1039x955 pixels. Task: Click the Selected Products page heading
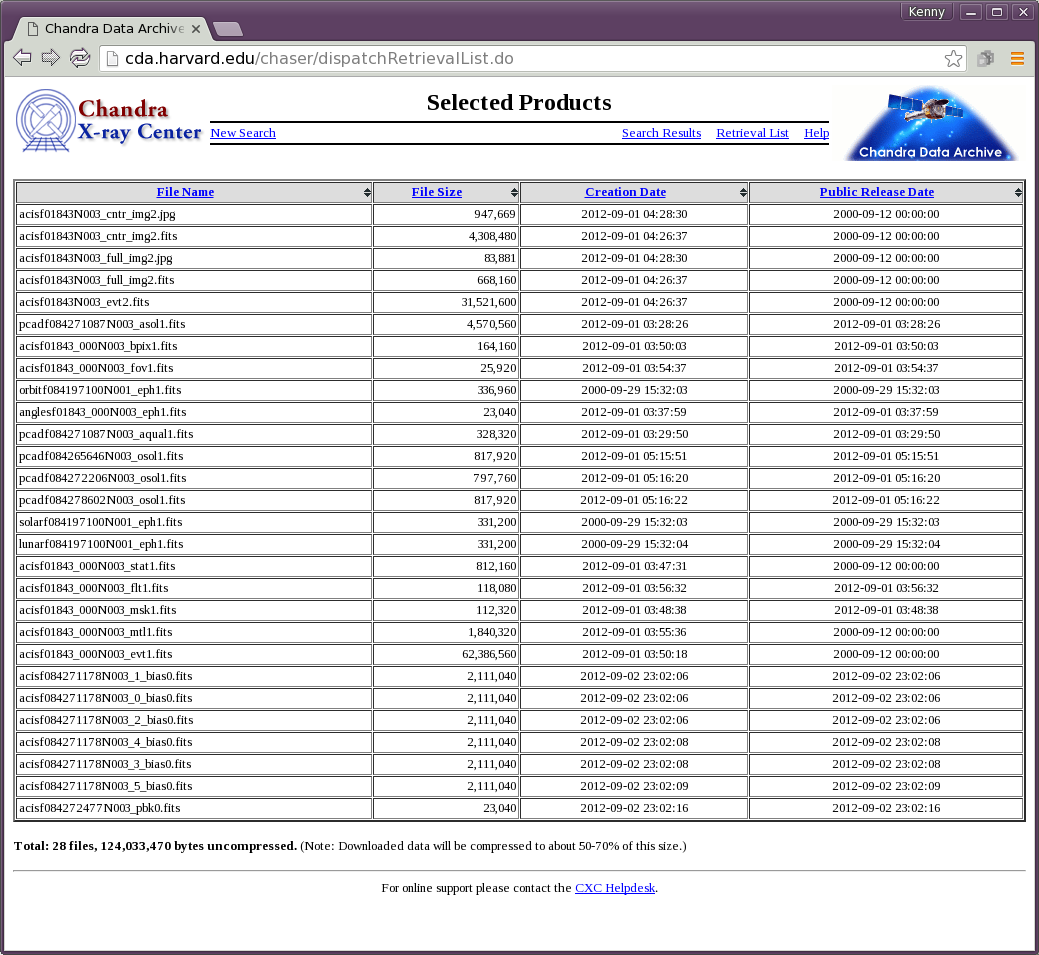pos(519,102)
